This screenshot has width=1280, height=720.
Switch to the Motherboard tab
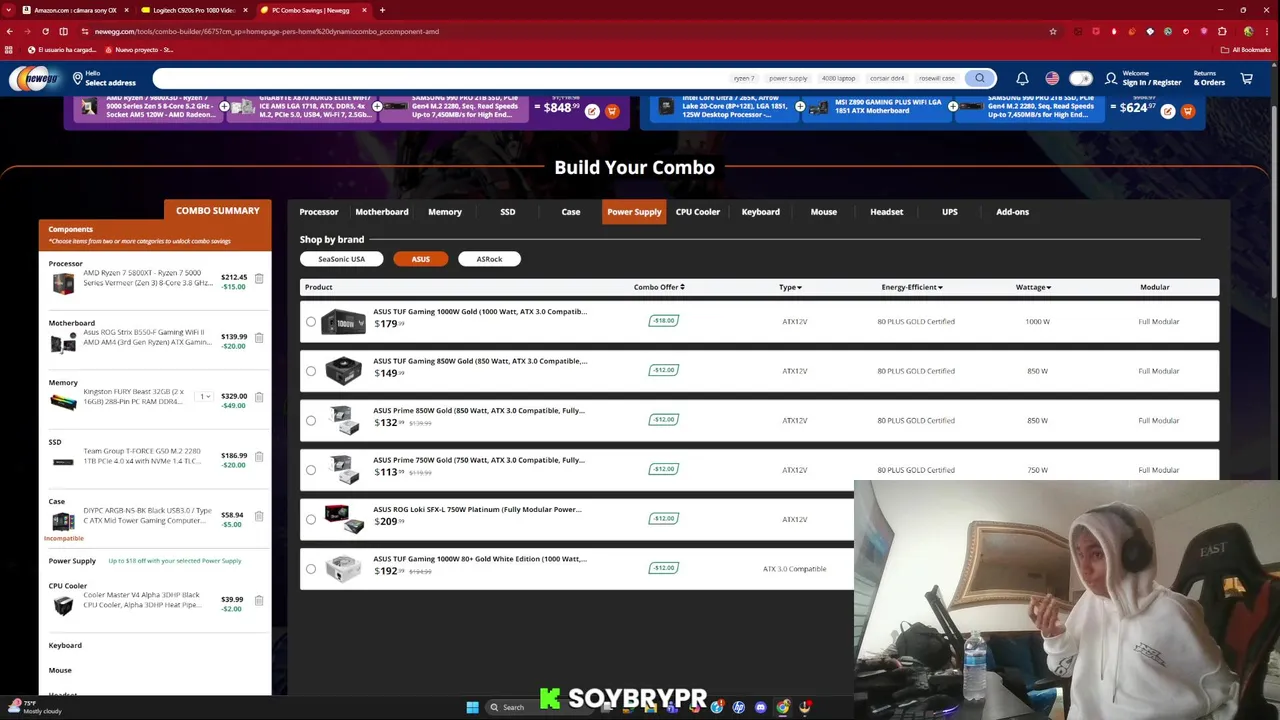pos(382,212)
